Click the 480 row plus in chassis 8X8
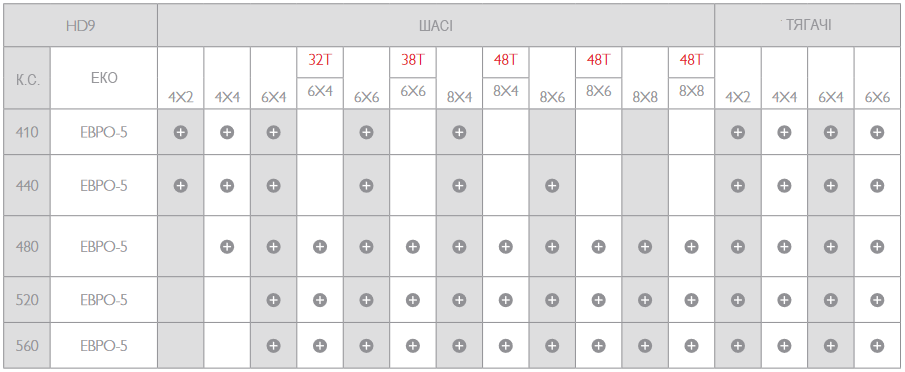Screen dimensions: 905x372 (x=645, y=247)
